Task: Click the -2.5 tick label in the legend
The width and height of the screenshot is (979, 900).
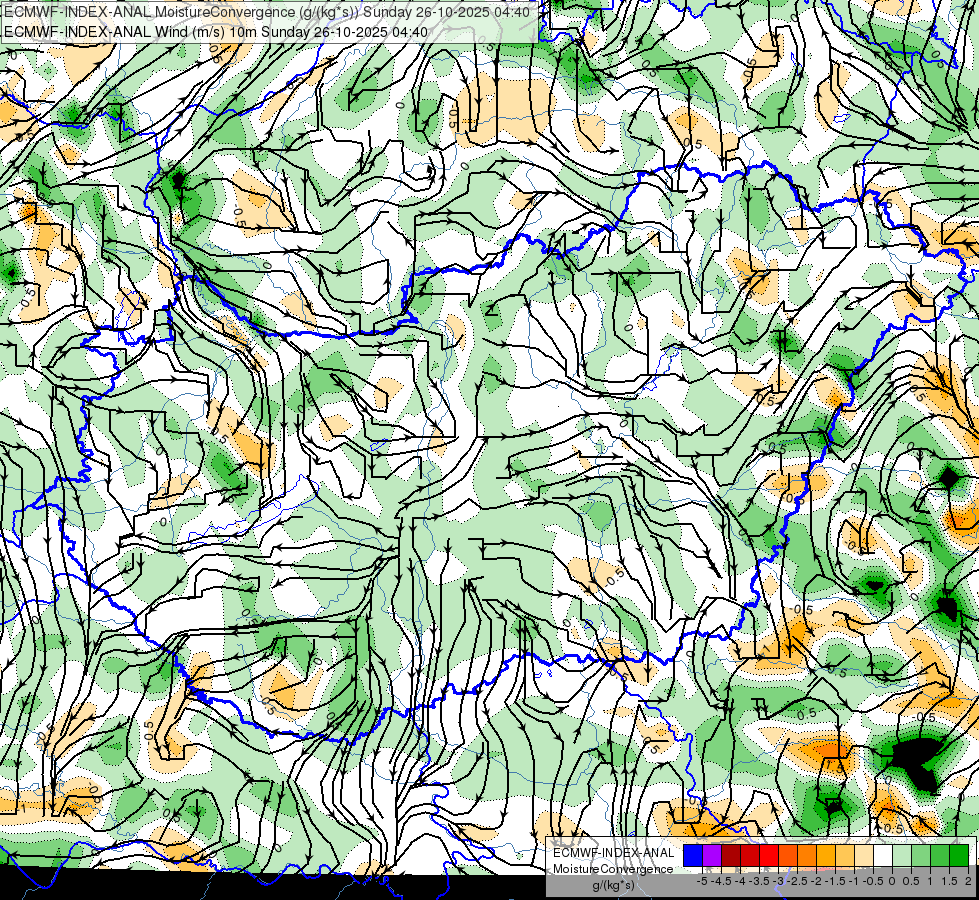Action: [x=797, y=881]
